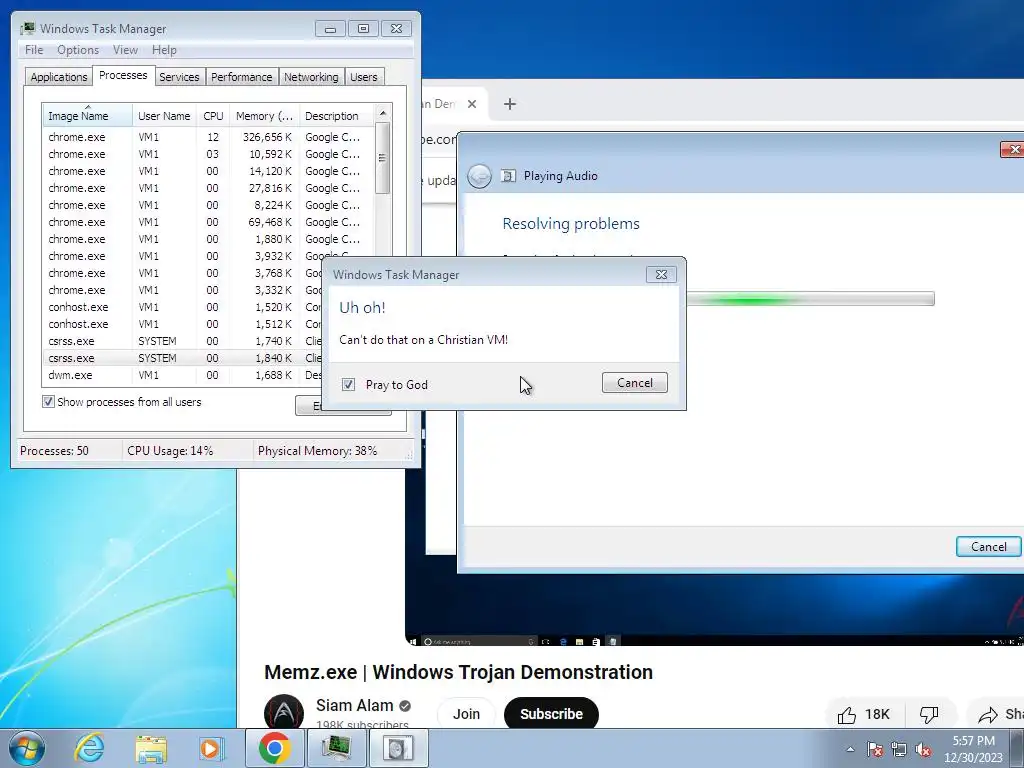Viewport: 1024px width, 768px height.
Task: Click the process list scroll up arrow
Action: pyautogui.click(x=383, y=113)
